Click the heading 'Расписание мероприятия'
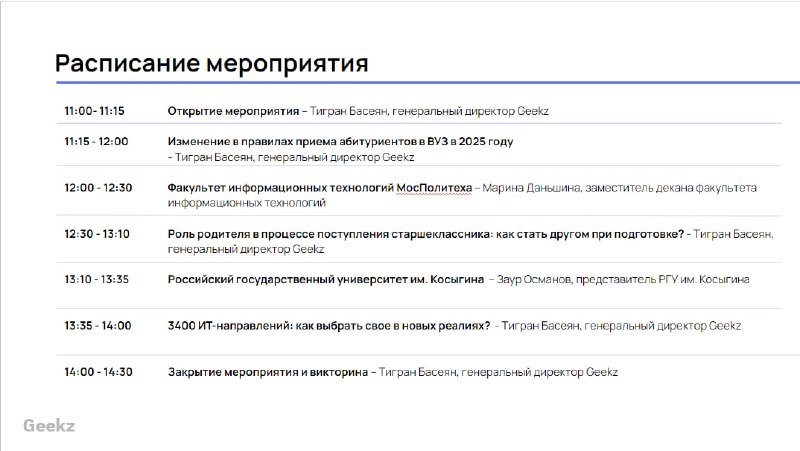This screenshot has width=800, height=451. coord(211,64)
